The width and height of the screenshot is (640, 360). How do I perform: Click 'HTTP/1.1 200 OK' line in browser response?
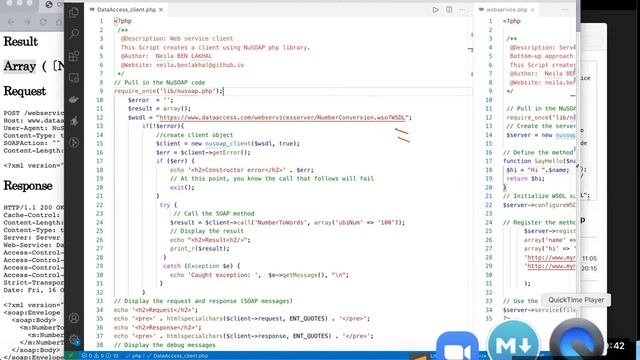click(34, 207)
